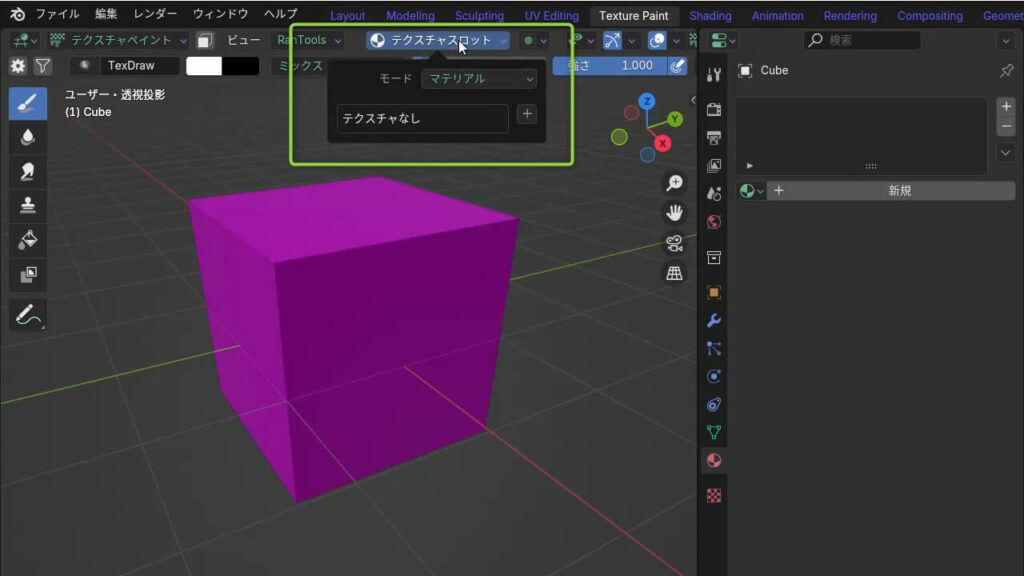
Task: Select the Soften tool
Action: 27,137
